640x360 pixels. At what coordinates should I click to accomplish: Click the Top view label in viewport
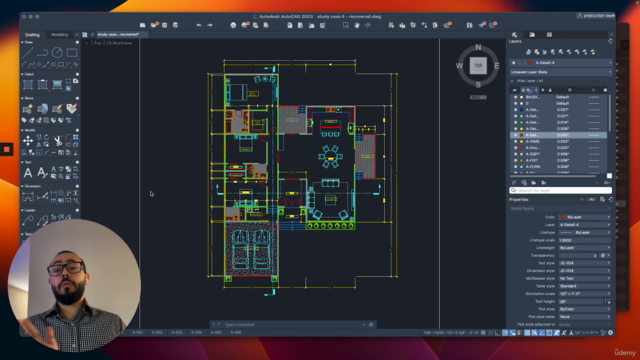98,43
